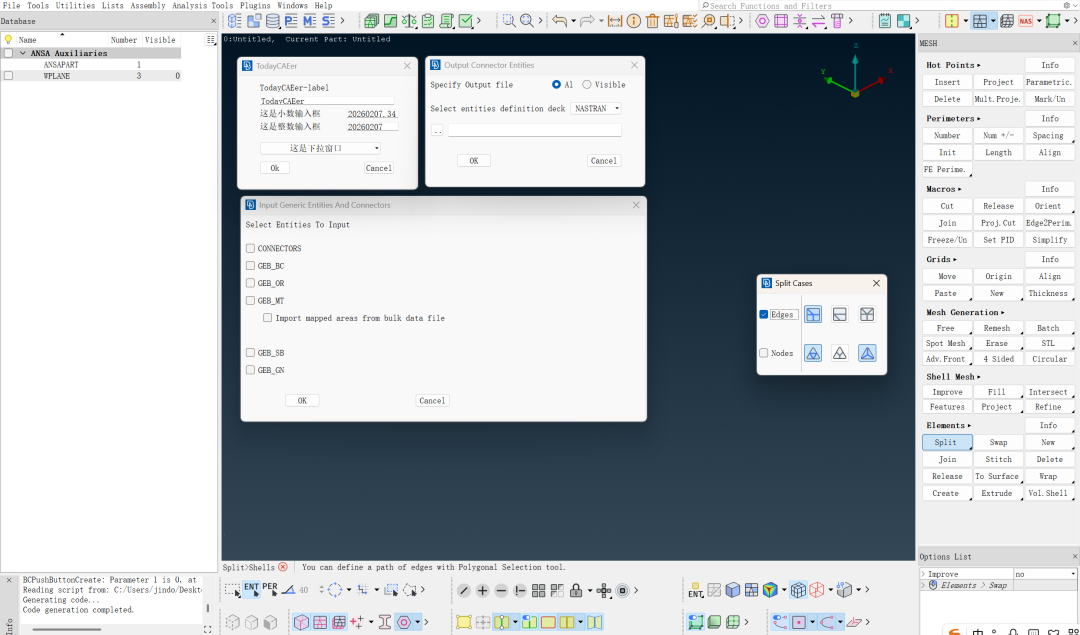
Task: Click the PER selection mode icon
Action: point(270,590)
